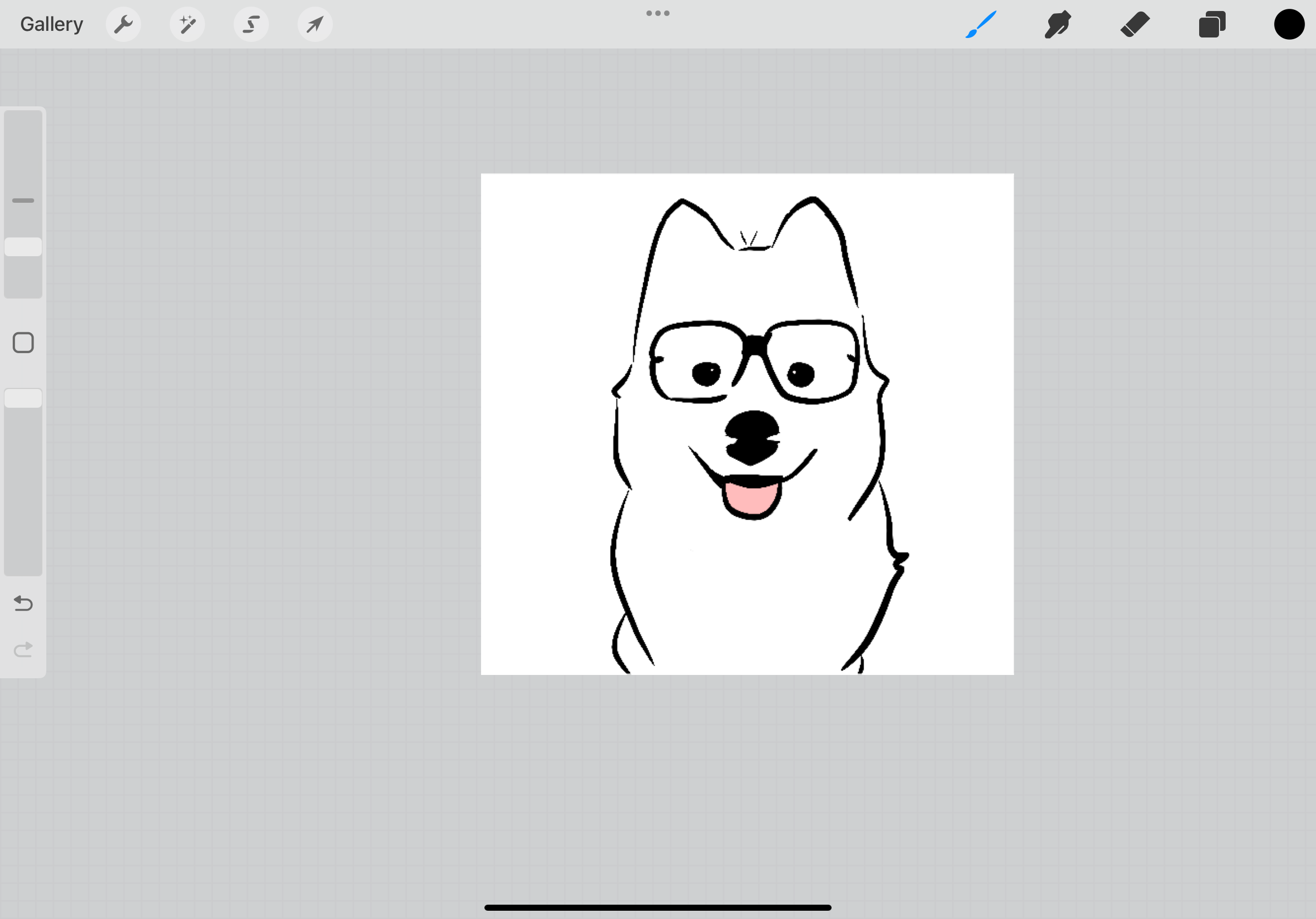This screenshot has height=919, width=1316.
Task: Select the Smudge tool
Action: (1058, 24)
